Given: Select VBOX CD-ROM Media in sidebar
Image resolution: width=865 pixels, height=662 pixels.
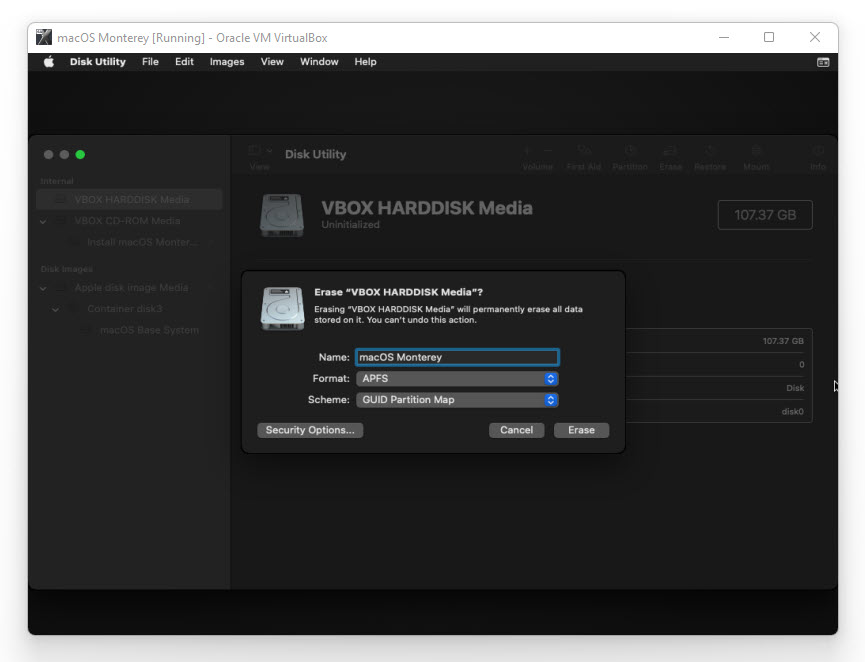Looking at the screenshot, I should click(127, 221).
